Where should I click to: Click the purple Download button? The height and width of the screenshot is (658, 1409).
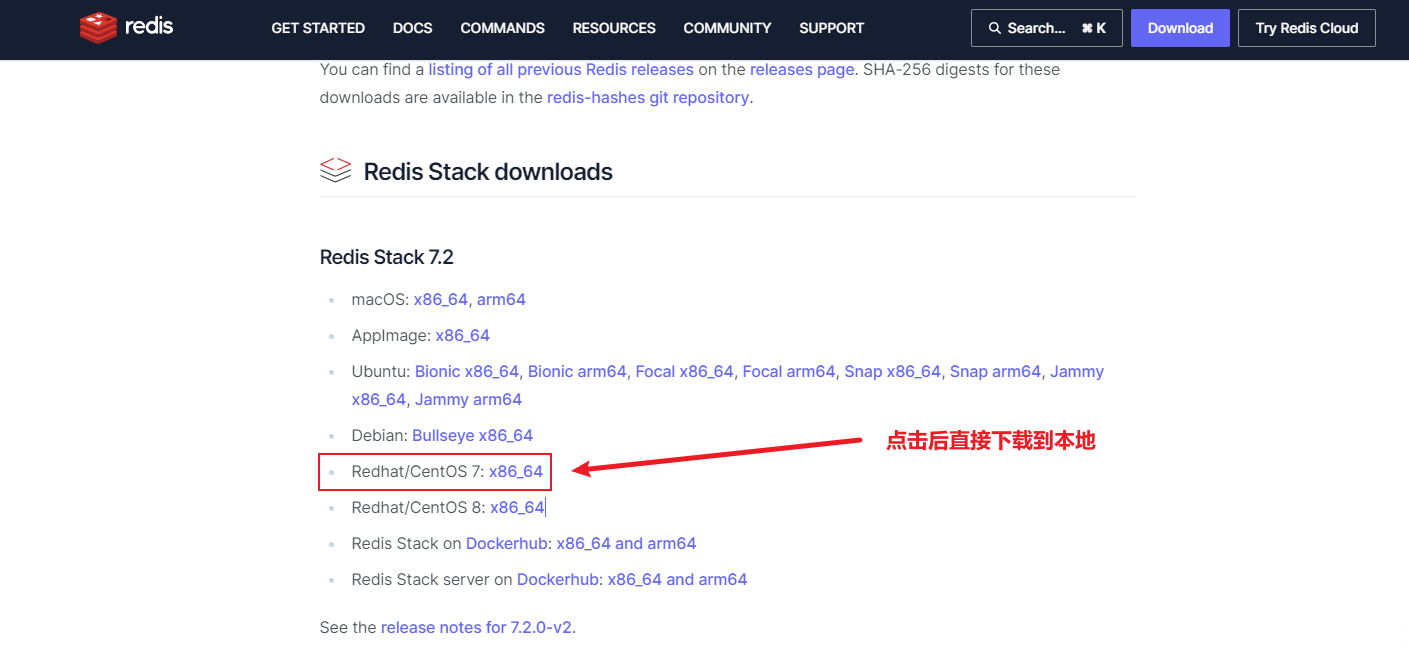(1180, 28)
